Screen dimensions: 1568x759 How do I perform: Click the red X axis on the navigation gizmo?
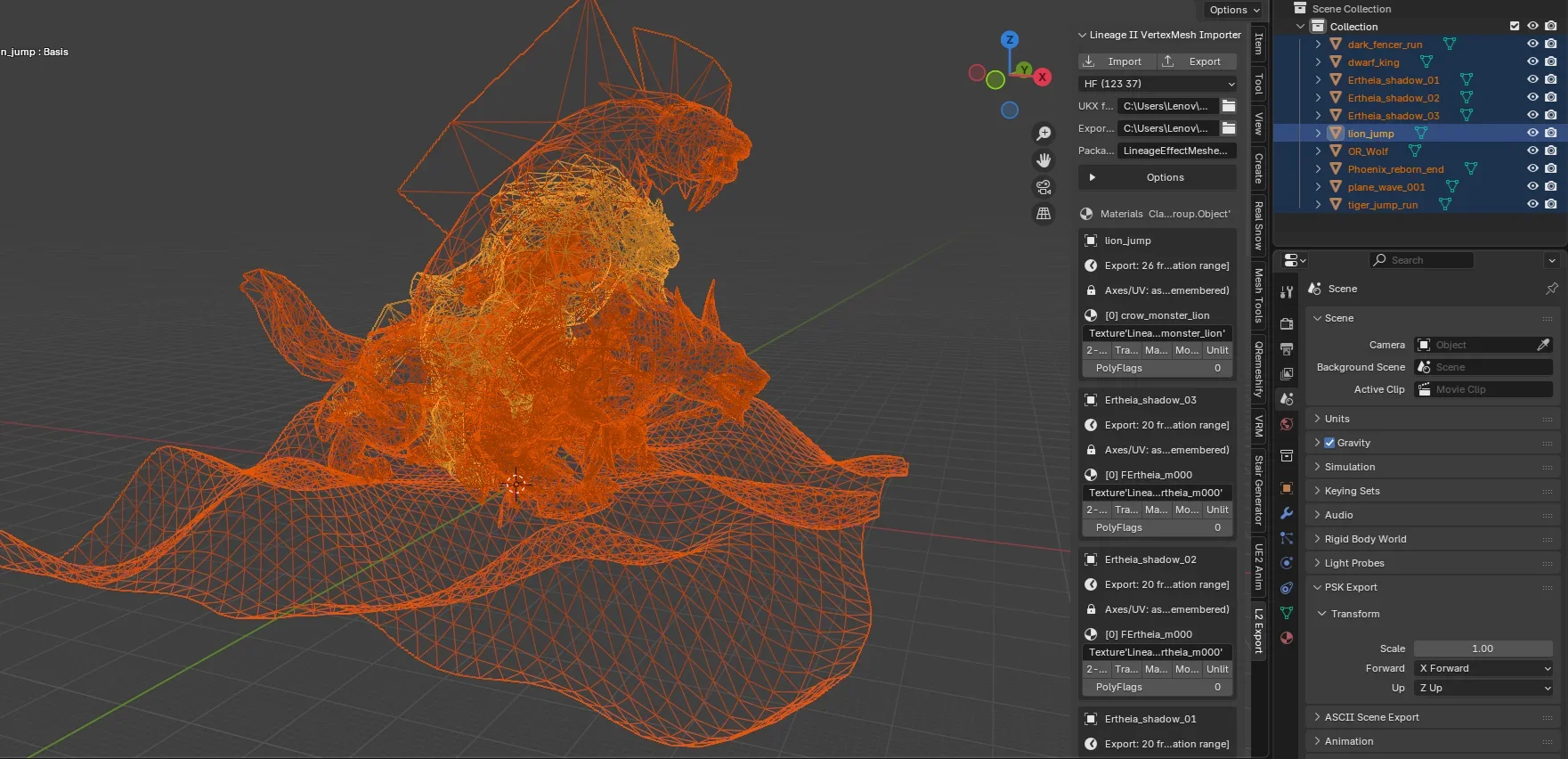pyautogui.click(x=1042, y=78)
